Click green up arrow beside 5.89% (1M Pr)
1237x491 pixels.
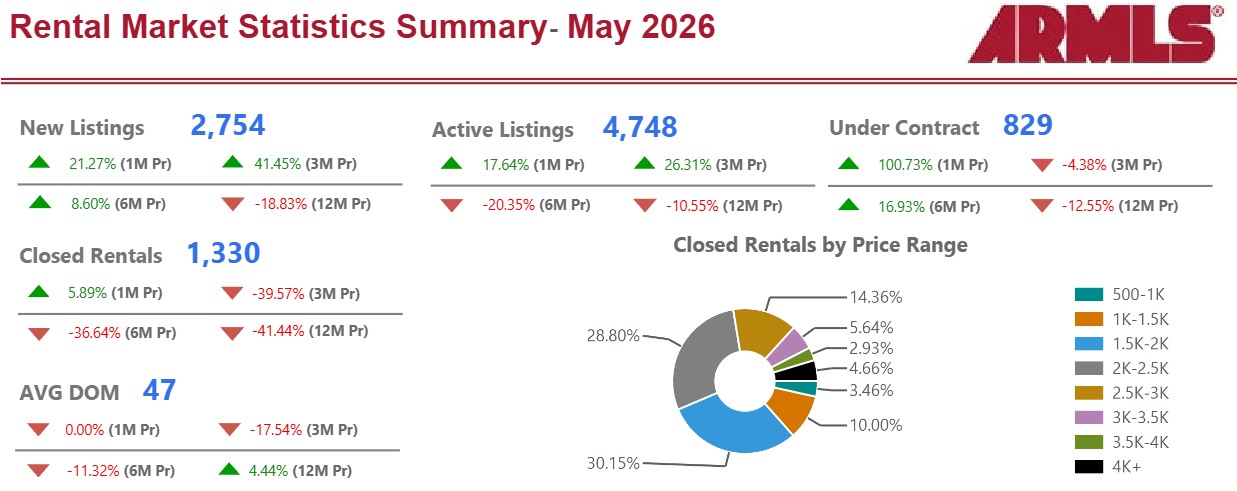tap(39, 292)
